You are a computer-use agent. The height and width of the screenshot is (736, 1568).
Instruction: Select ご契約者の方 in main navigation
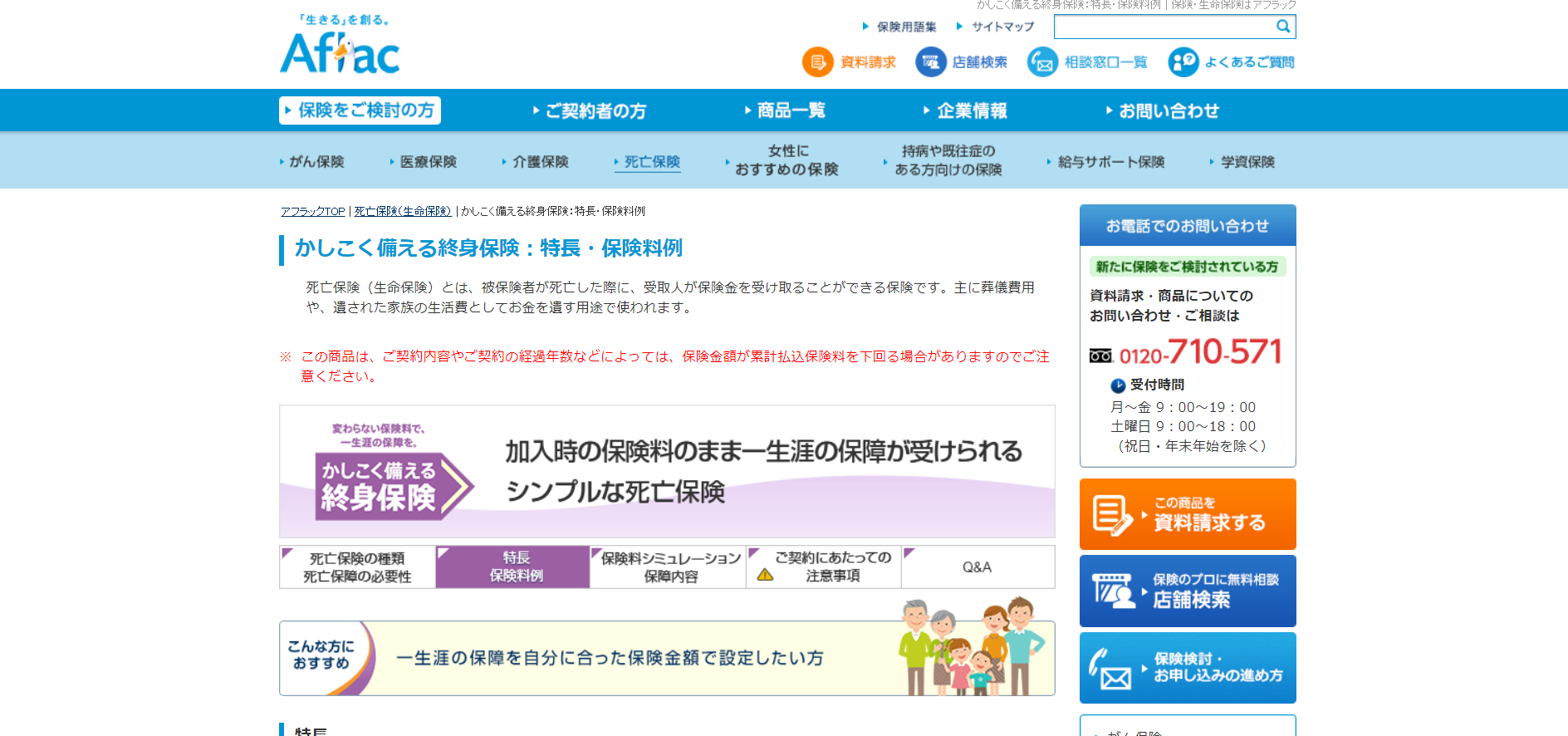(x=590, y=110)
